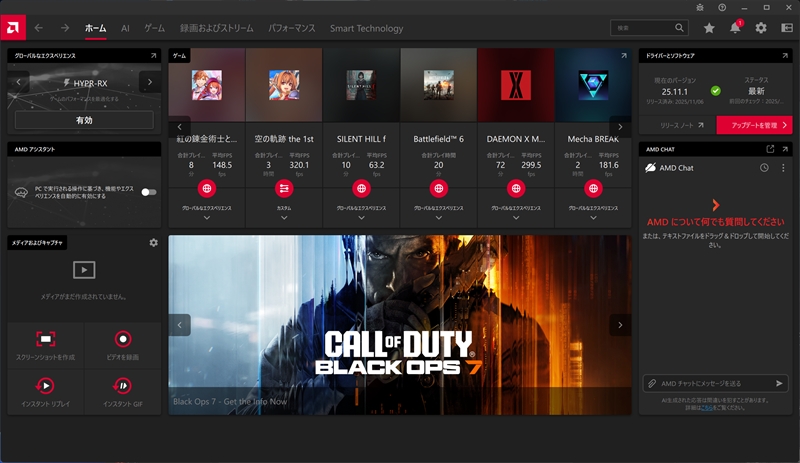Click the インスタント GIF icon
This screenshot has height=463, width=800.
(123, 385)
